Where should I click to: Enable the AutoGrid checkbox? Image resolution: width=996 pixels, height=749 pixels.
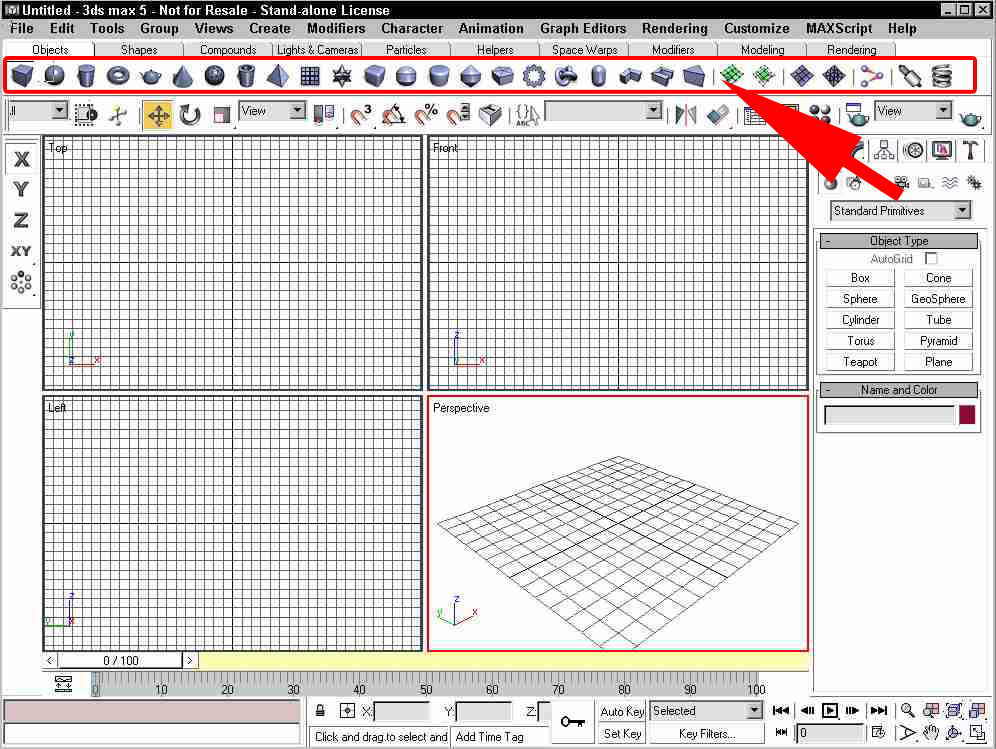click(x=931, y=259)
